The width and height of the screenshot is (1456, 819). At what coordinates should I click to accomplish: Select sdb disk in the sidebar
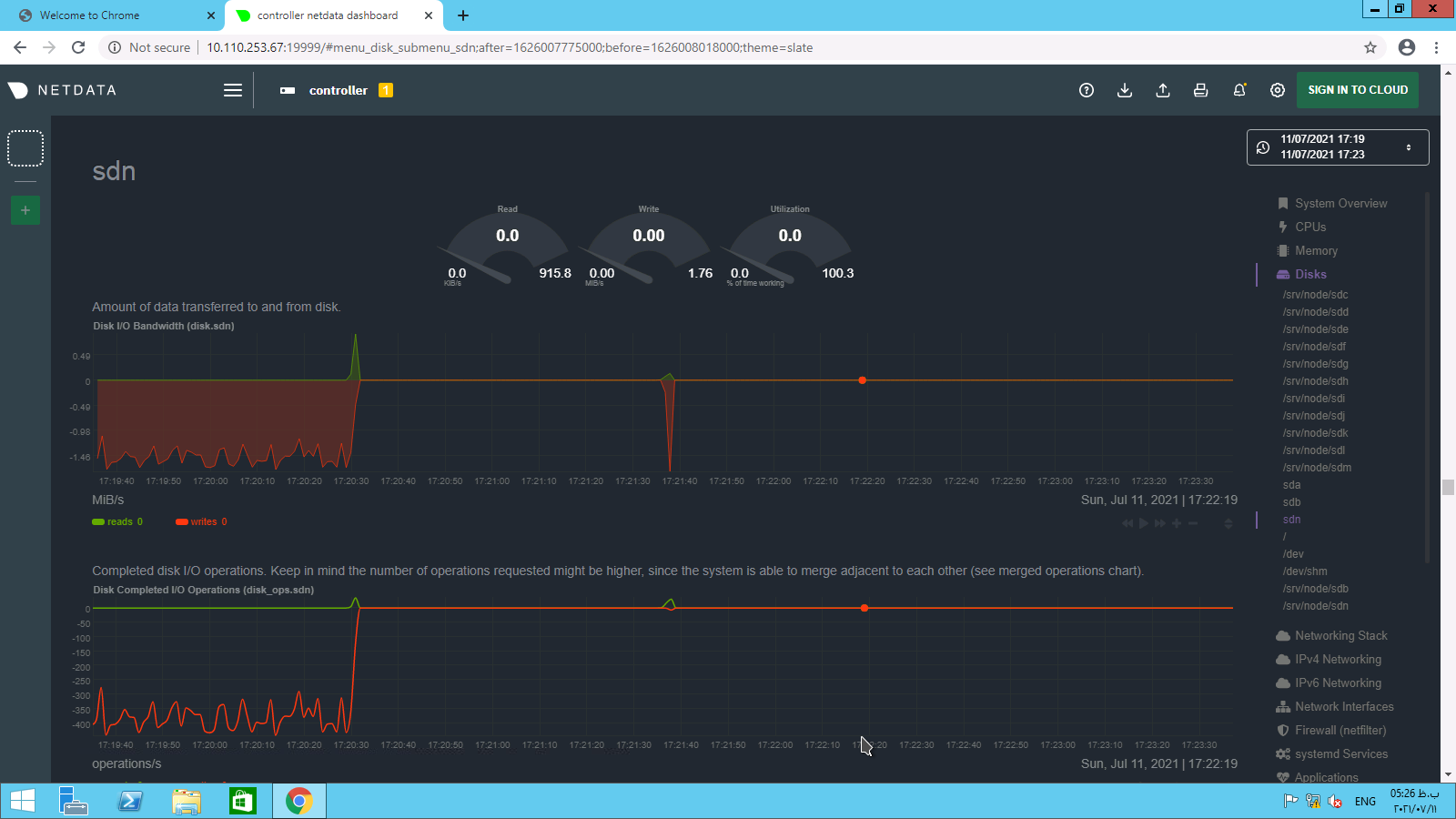pyautogui.click(x=1292, y=502)
